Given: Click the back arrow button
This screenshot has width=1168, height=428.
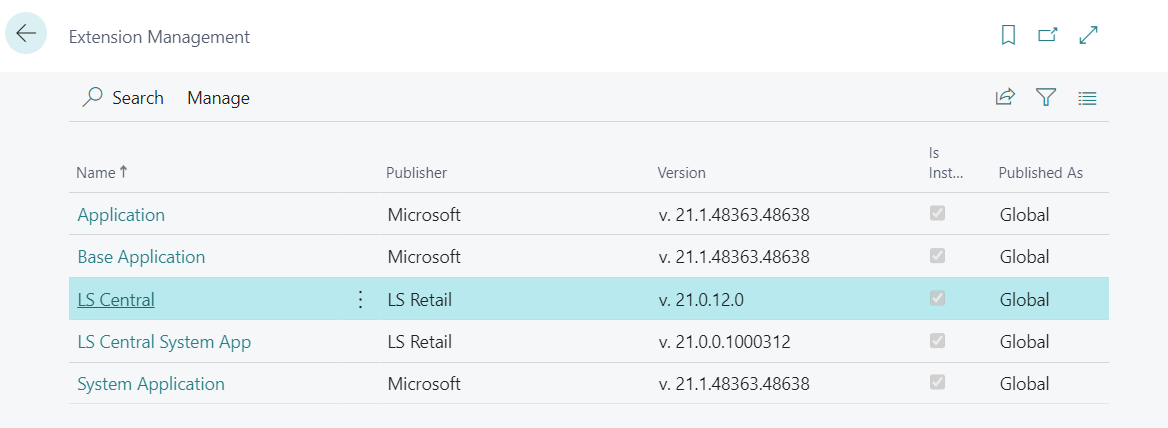Looking at the screenshot, I should click(26, 34).
